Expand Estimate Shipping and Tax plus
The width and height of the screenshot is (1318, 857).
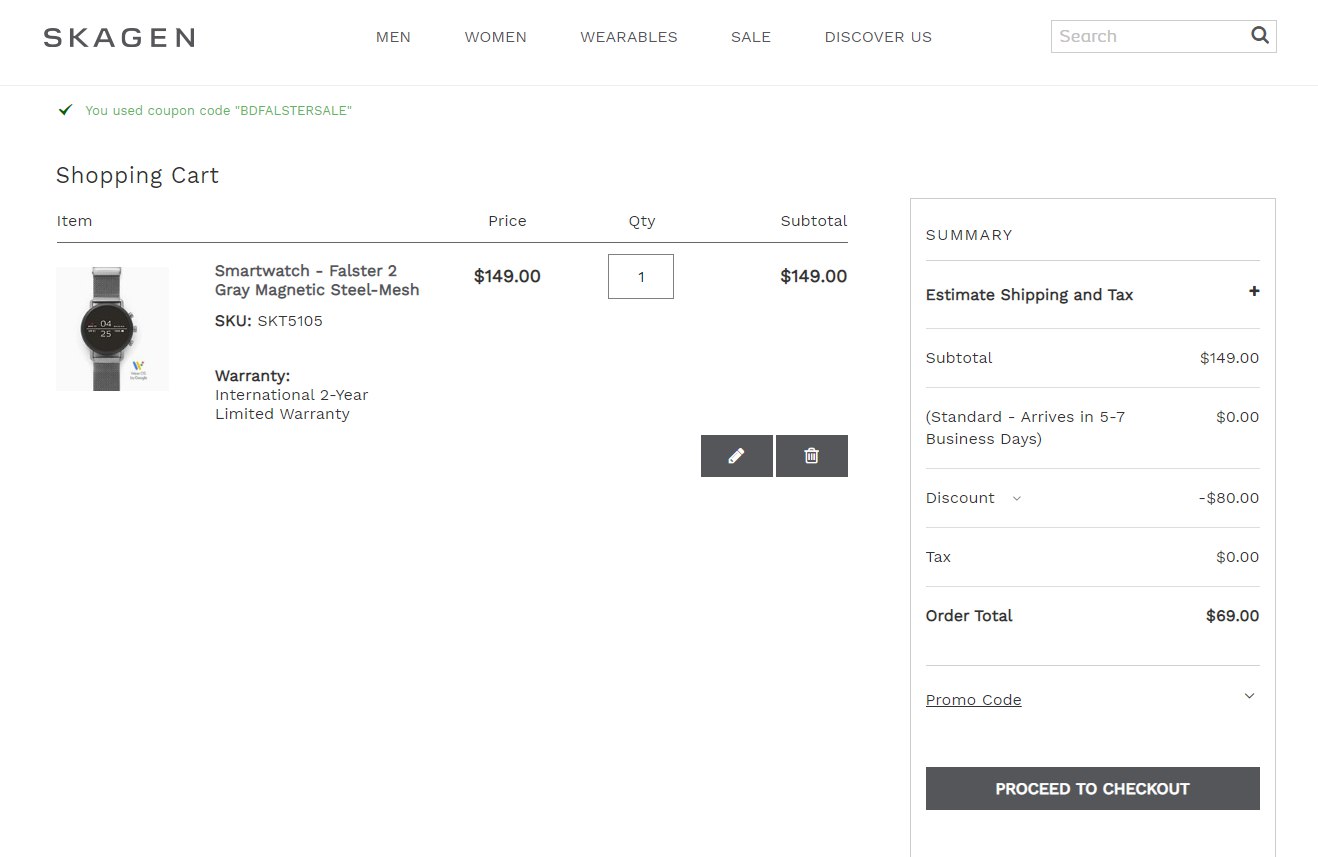[1254, 291]
